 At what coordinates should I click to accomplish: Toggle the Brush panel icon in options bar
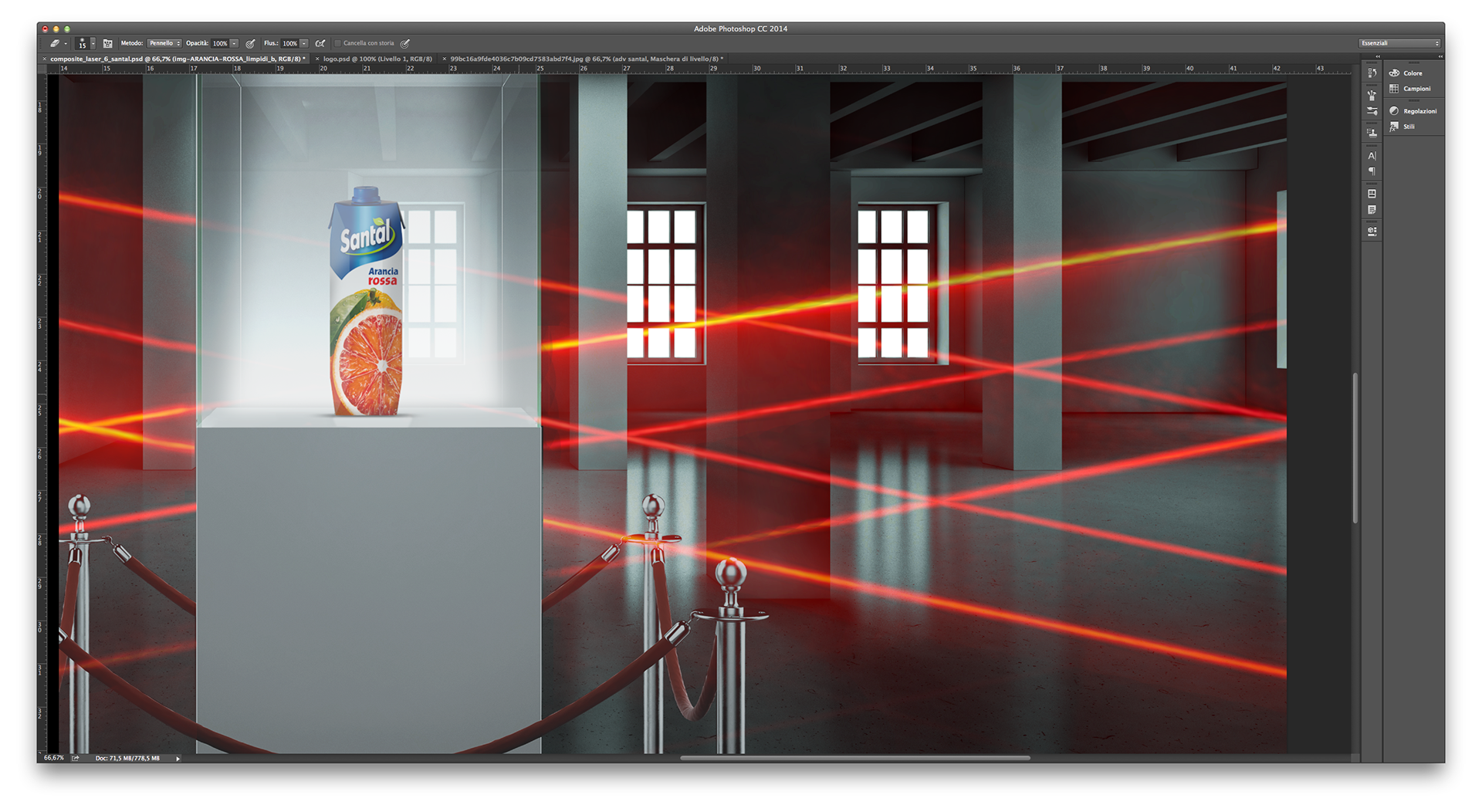[108, 44]
